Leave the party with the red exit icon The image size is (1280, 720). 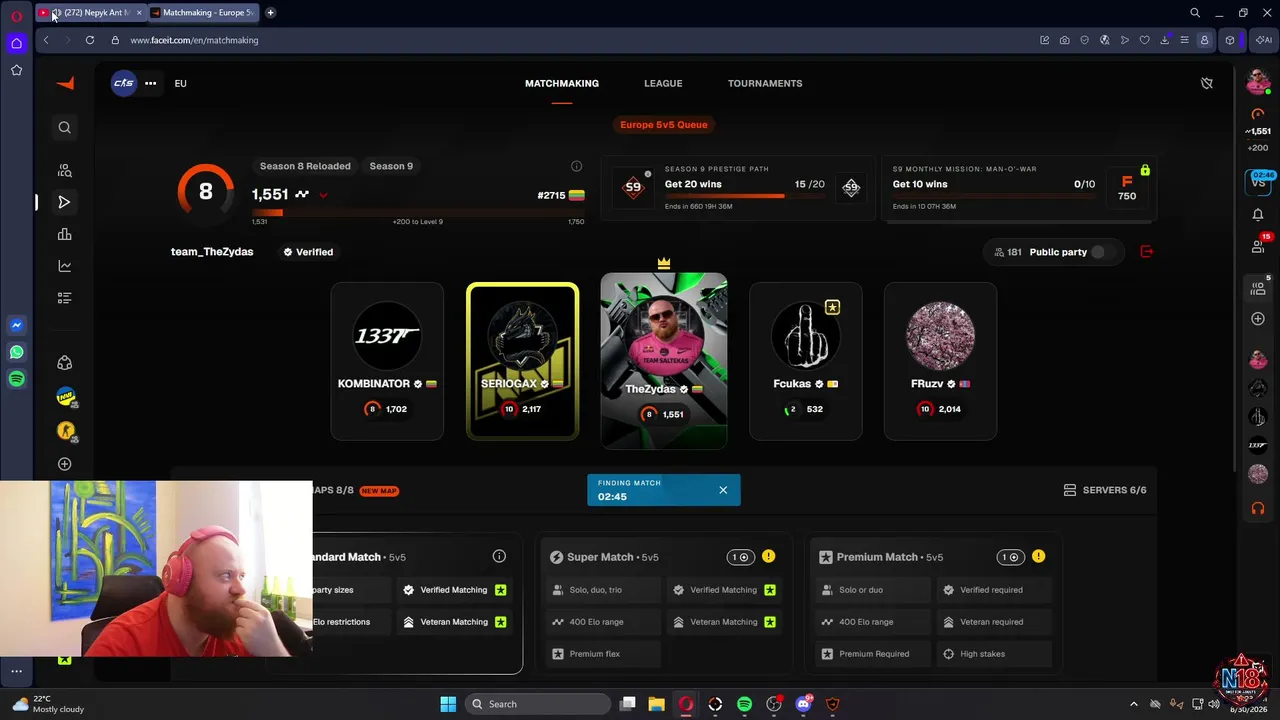(1147, 252)
